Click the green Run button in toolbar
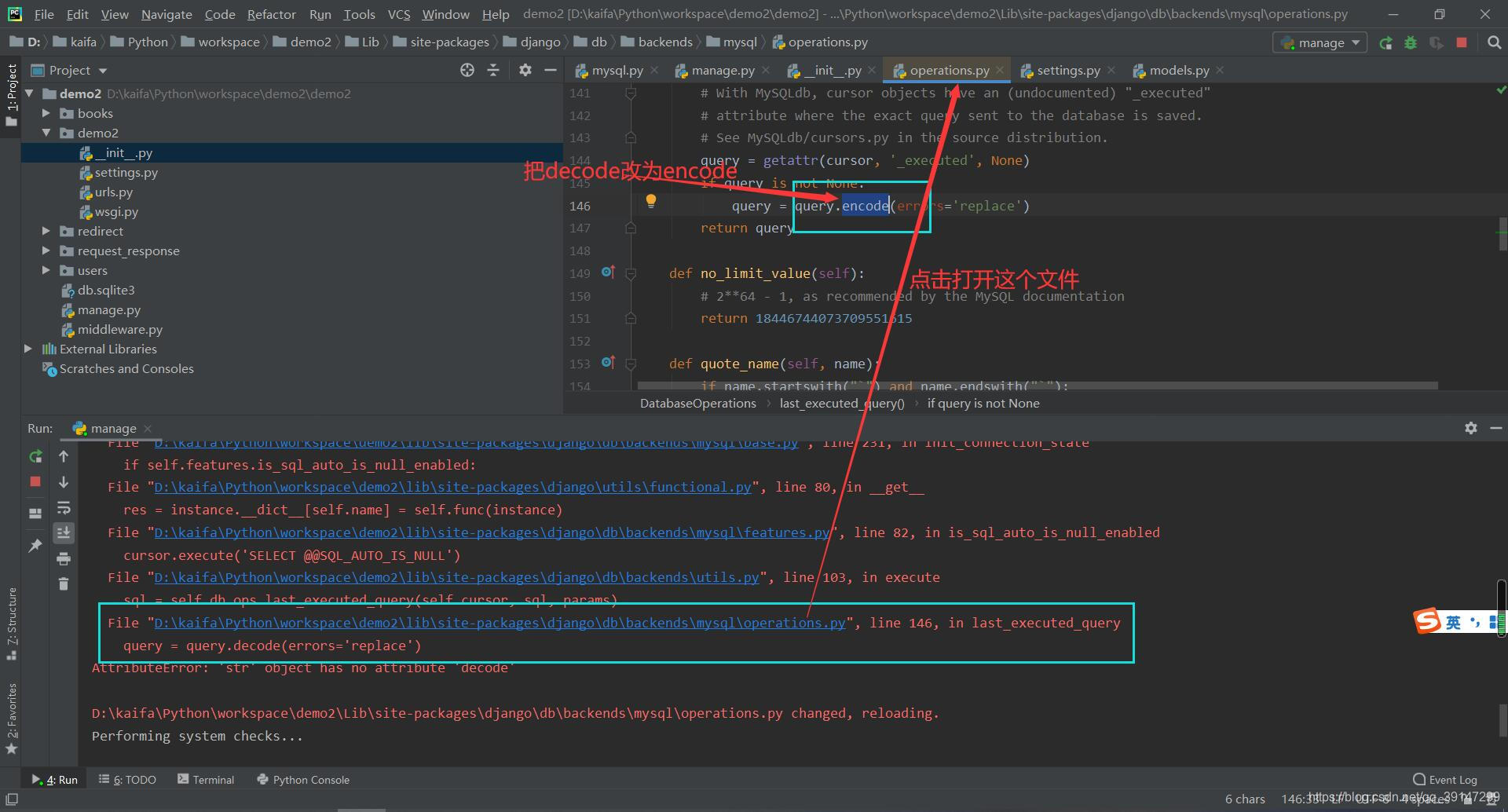 click(1385, 42)
